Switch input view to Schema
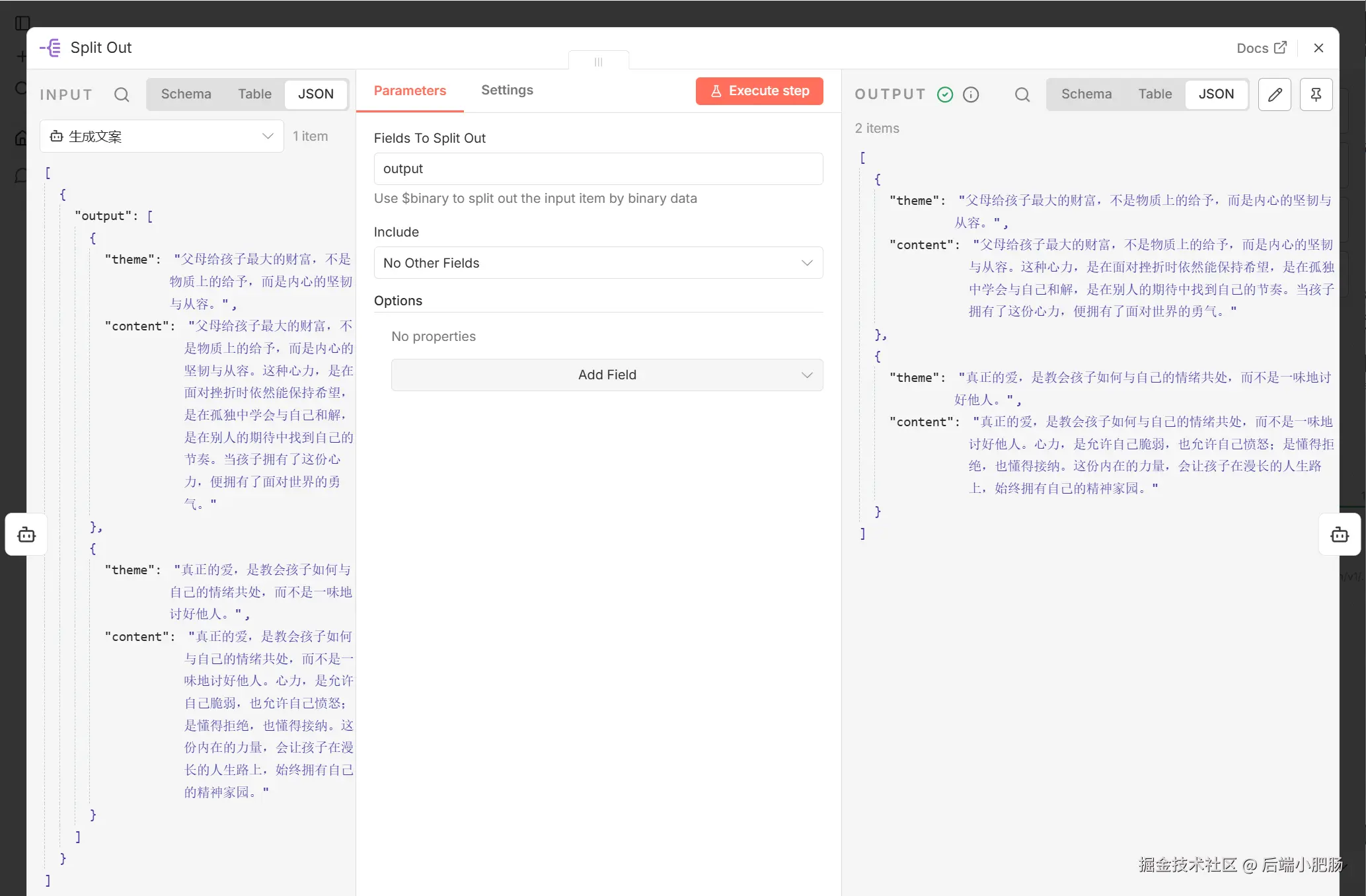This screenshot has height=896, width=1366. pos(186,94)
